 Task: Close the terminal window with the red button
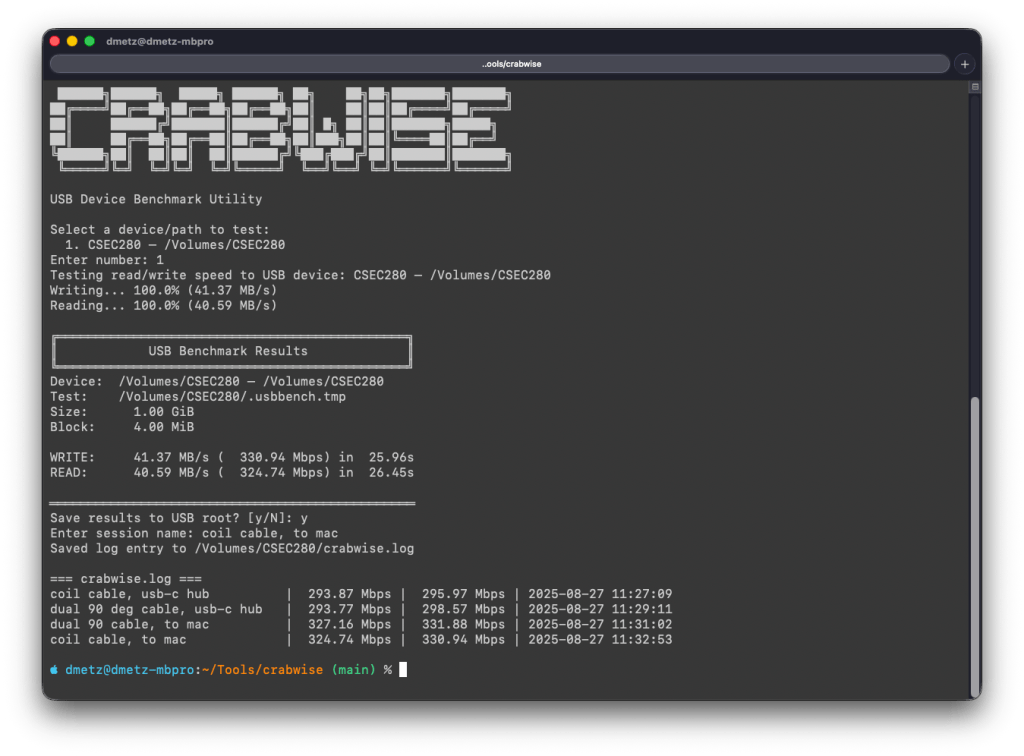tap(55, 41)
